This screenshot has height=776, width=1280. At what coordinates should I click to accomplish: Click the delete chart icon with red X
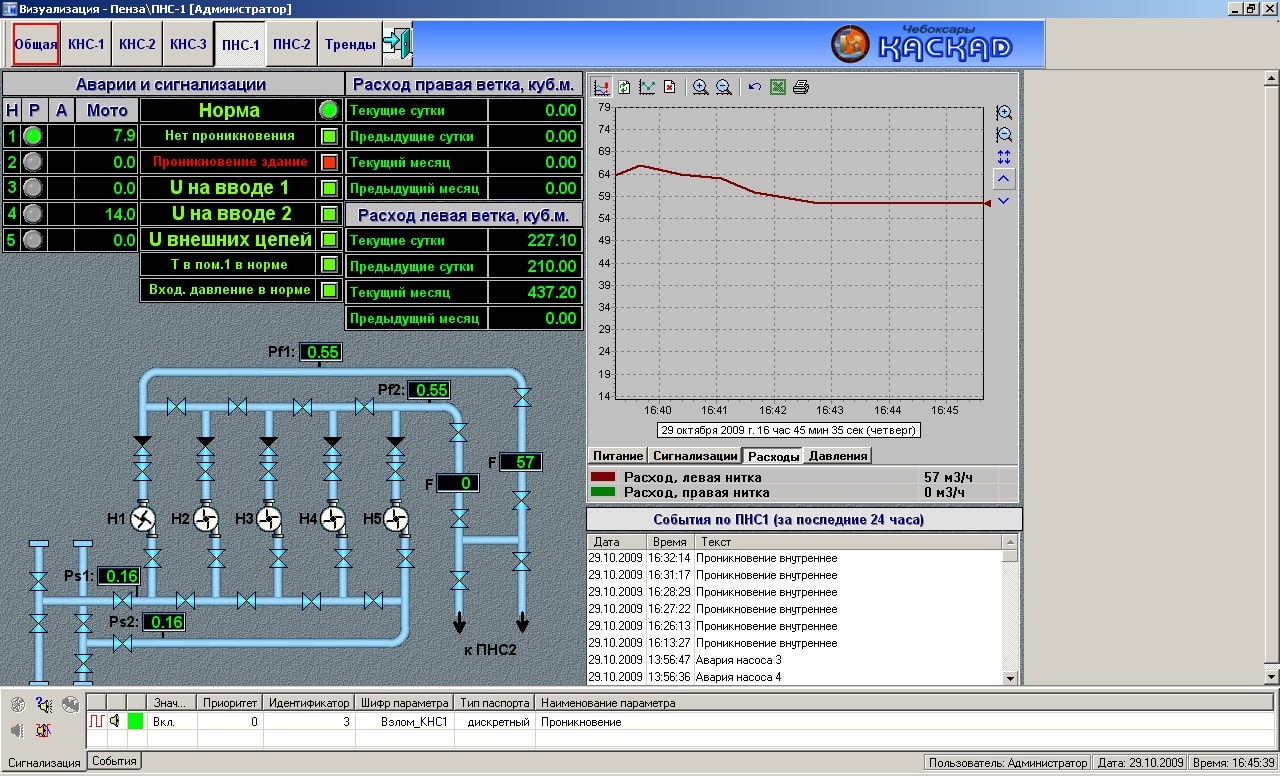coord(669,87)
